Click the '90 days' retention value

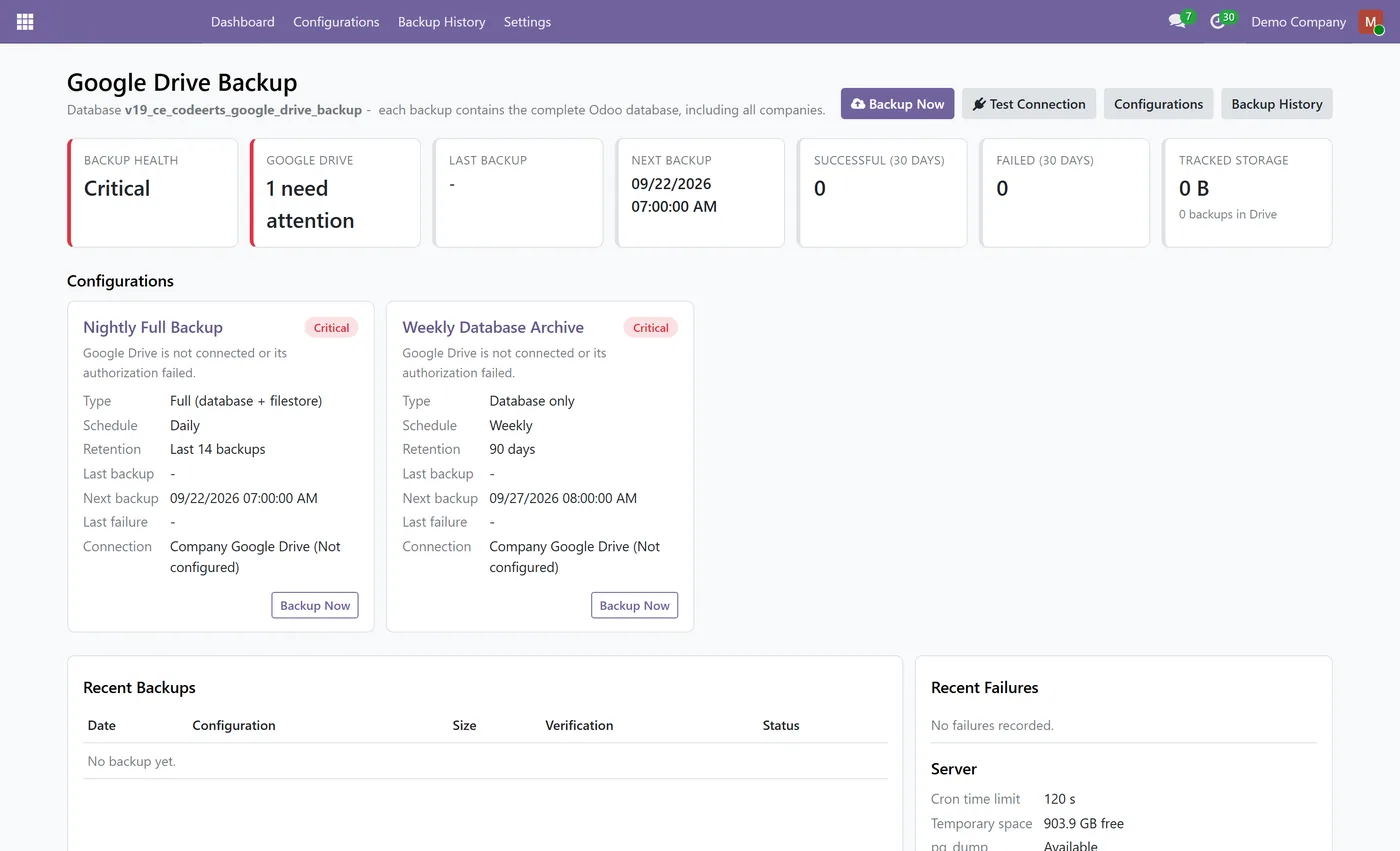pos(512,449)
